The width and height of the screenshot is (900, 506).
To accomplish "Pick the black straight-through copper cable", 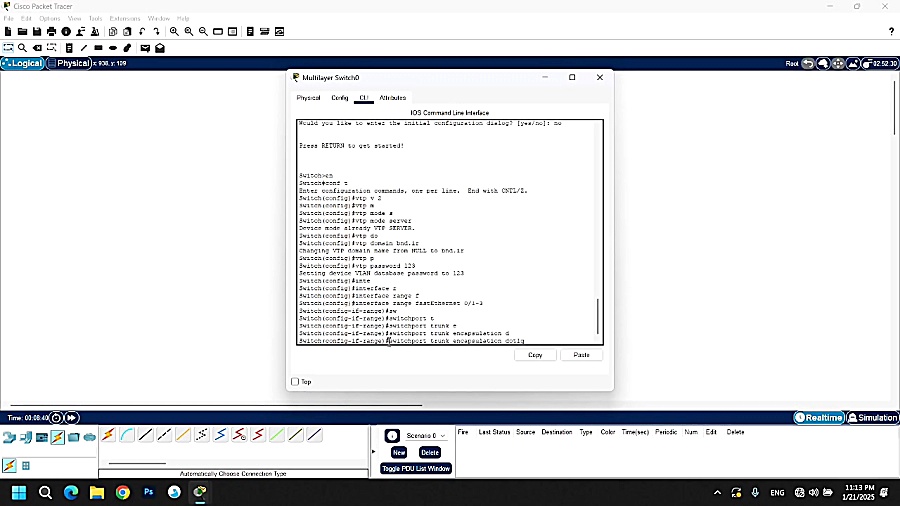I will pyautogui.click(x=146, y=435).
